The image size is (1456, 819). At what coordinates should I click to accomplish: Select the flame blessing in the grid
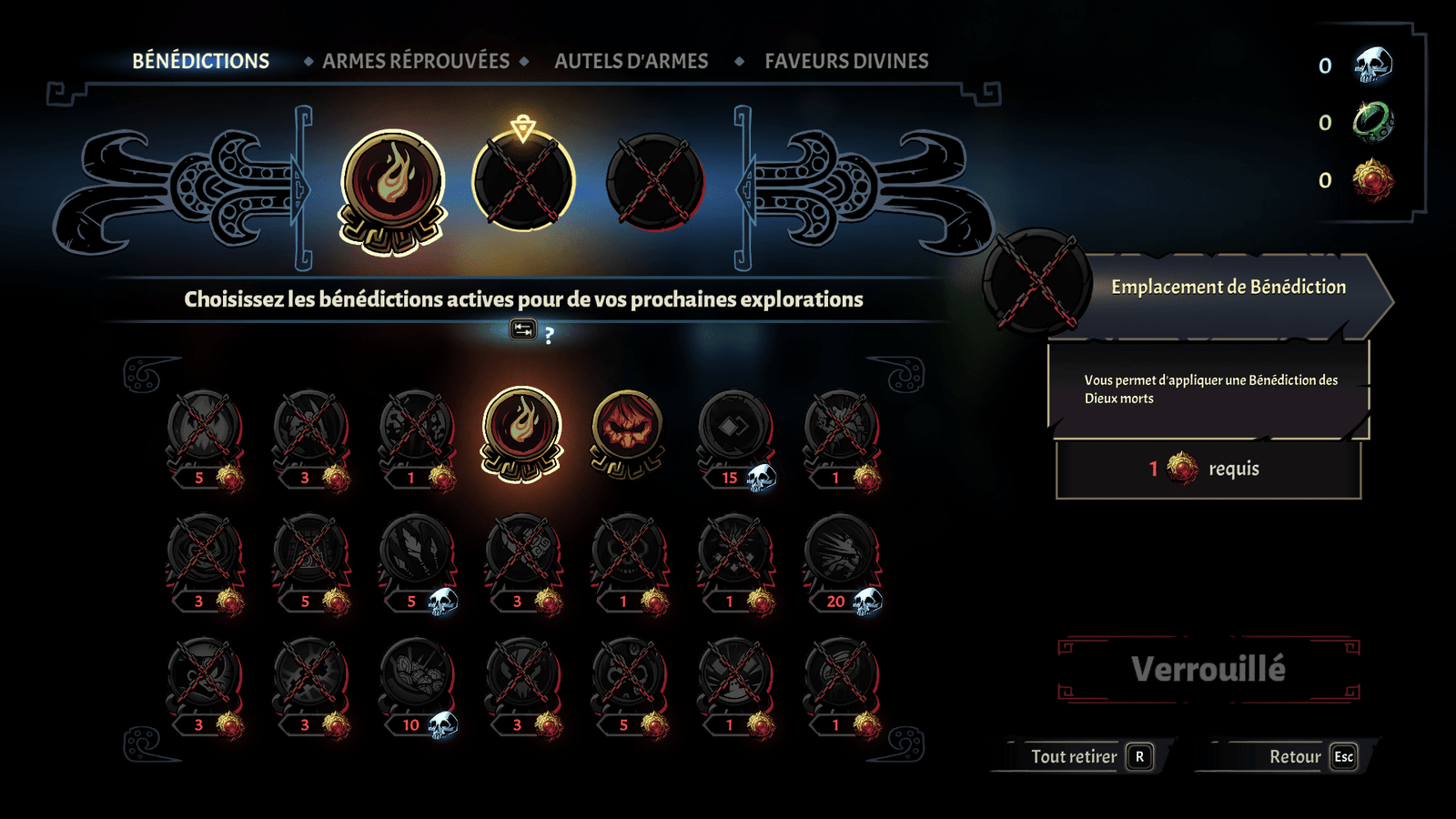[522, 433]
